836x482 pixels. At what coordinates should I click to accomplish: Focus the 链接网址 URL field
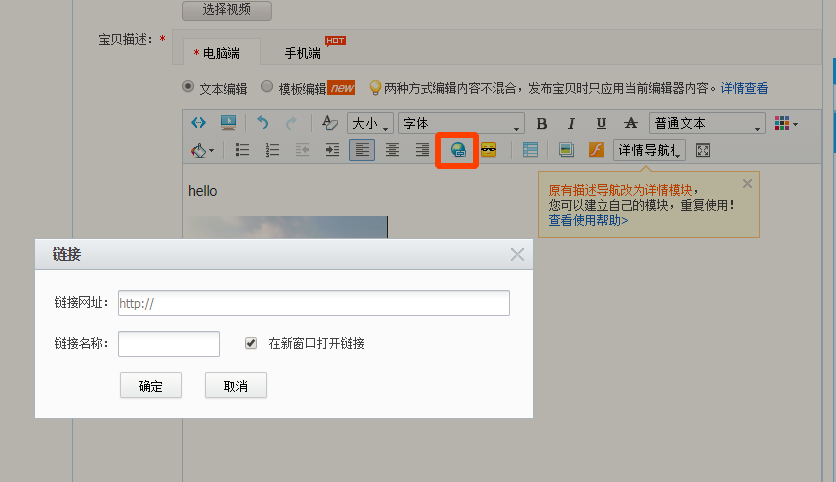(314, 303)
